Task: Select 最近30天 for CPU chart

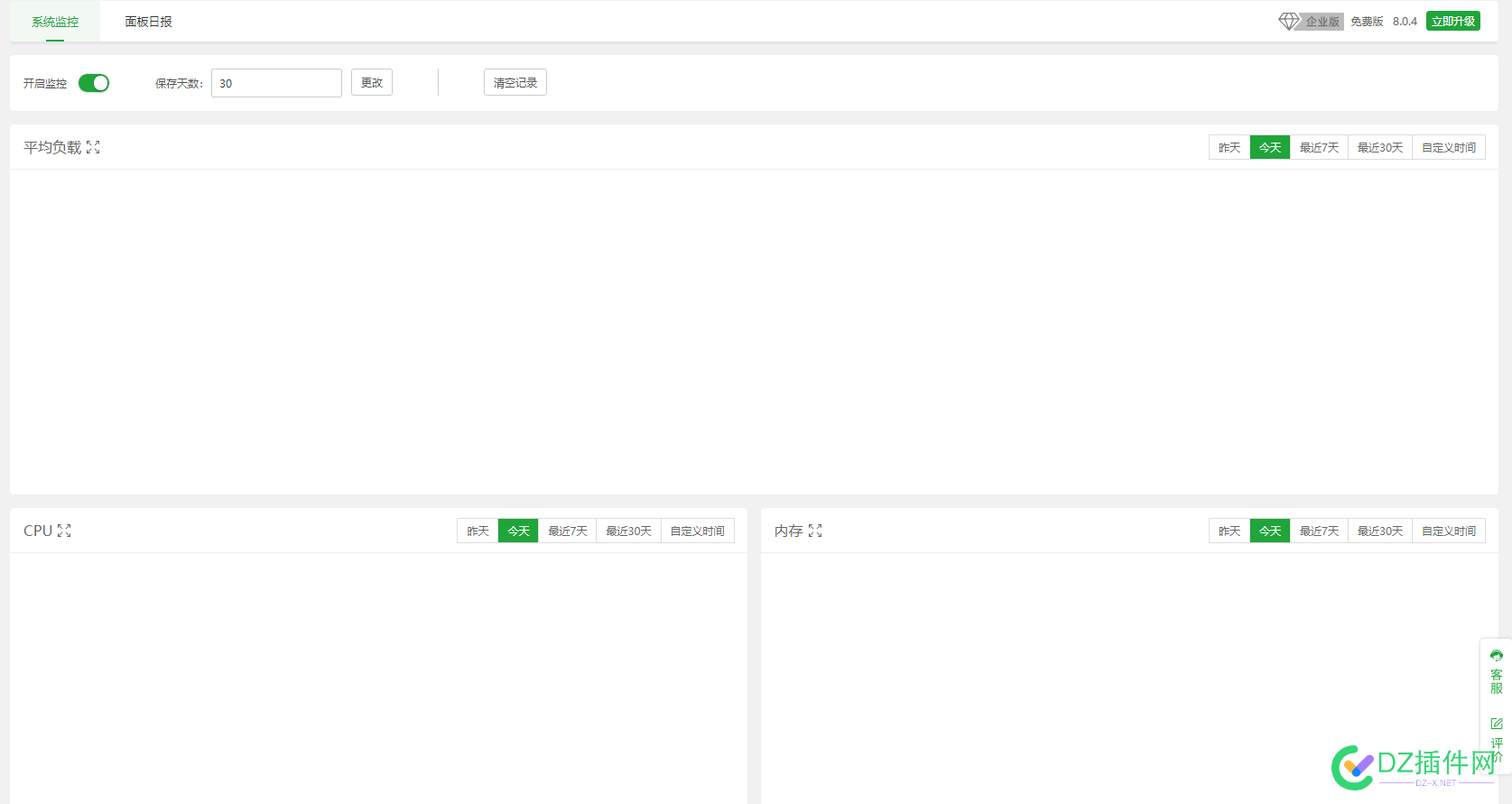Action: (628, 531)
